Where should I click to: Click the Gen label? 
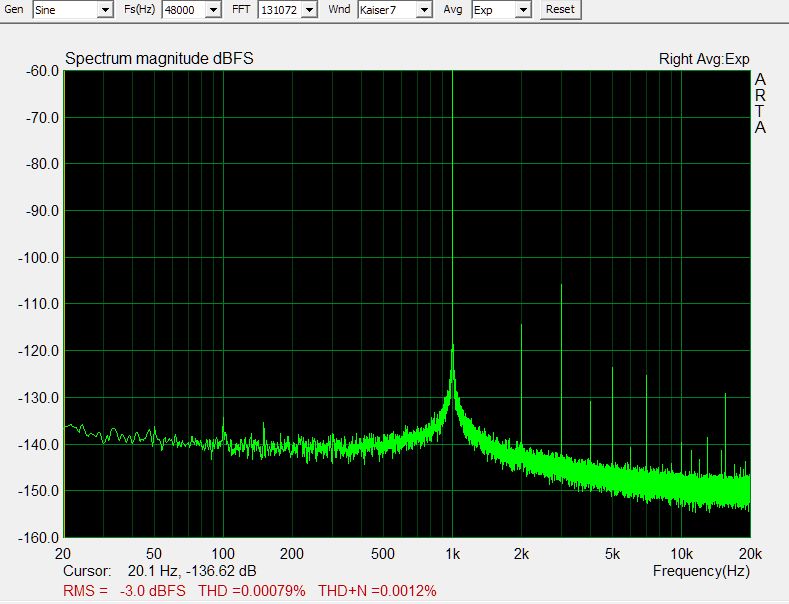coord(14,9)
